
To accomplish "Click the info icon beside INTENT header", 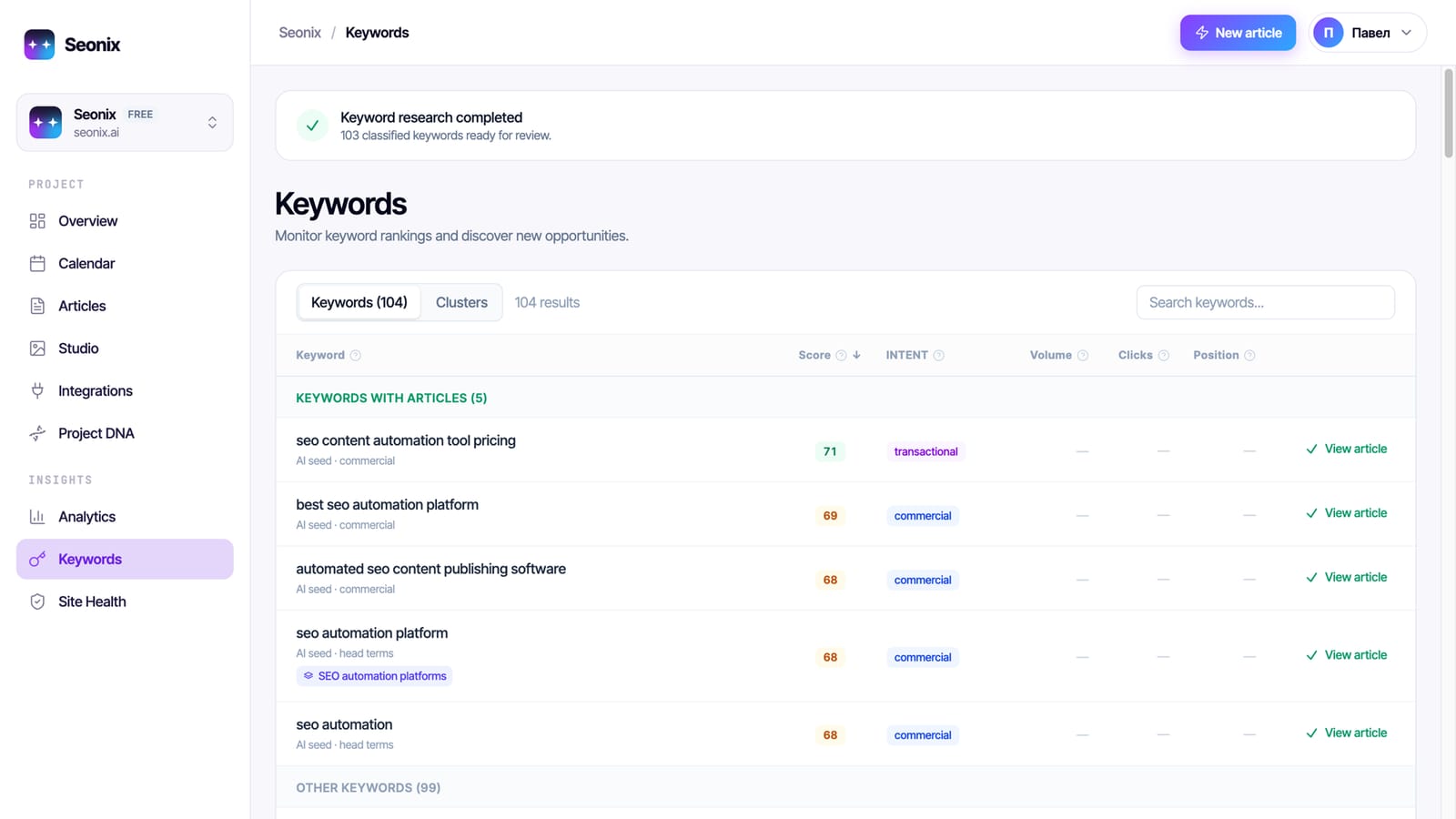I will pyautogui.click(x=939, y=356).
